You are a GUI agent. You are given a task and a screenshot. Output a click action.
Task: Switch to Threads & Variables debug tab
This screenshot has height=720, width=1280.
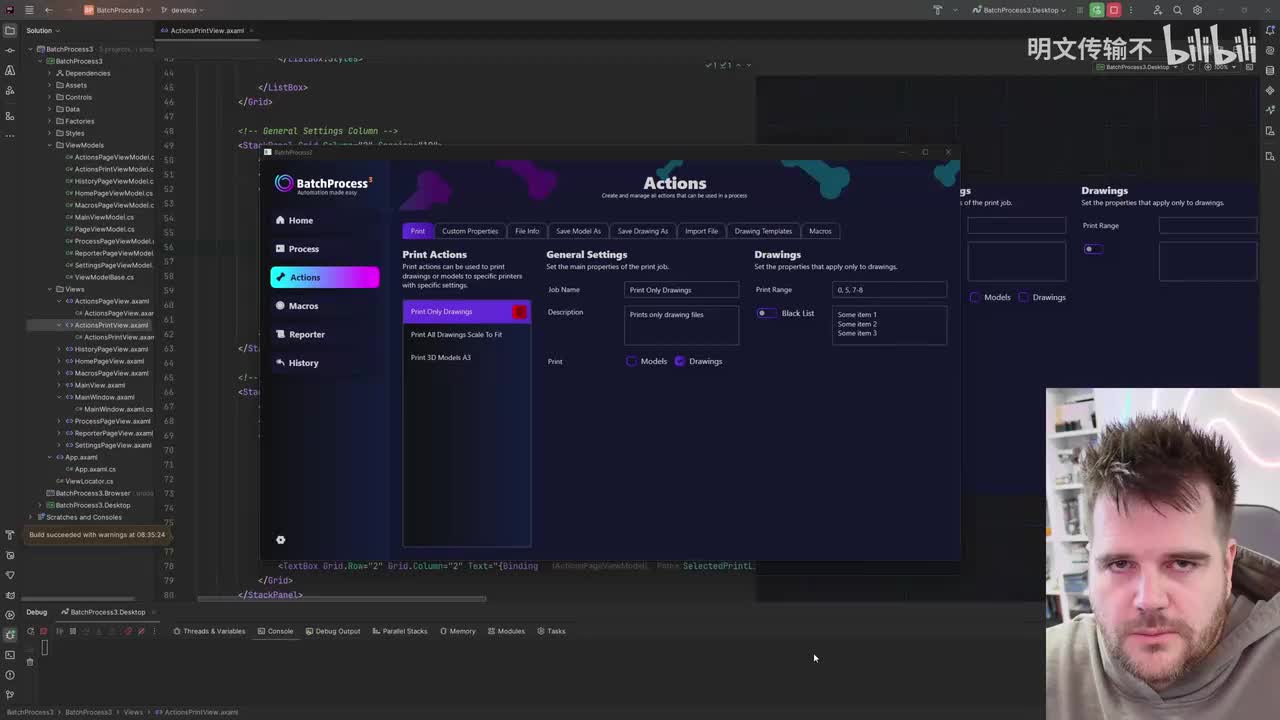[x=209, y=631]
